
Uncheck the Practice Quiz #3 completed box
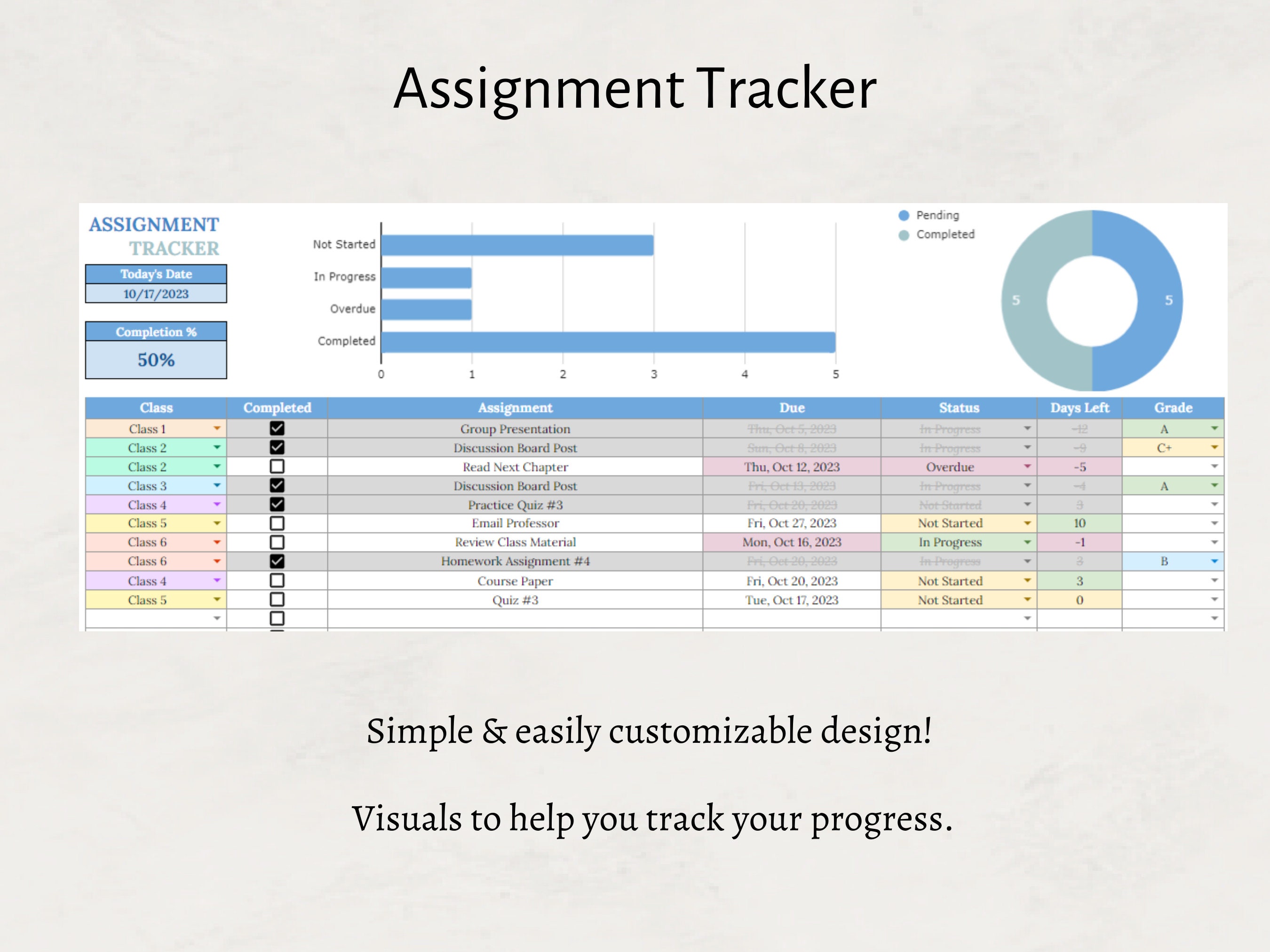point(278,504)
